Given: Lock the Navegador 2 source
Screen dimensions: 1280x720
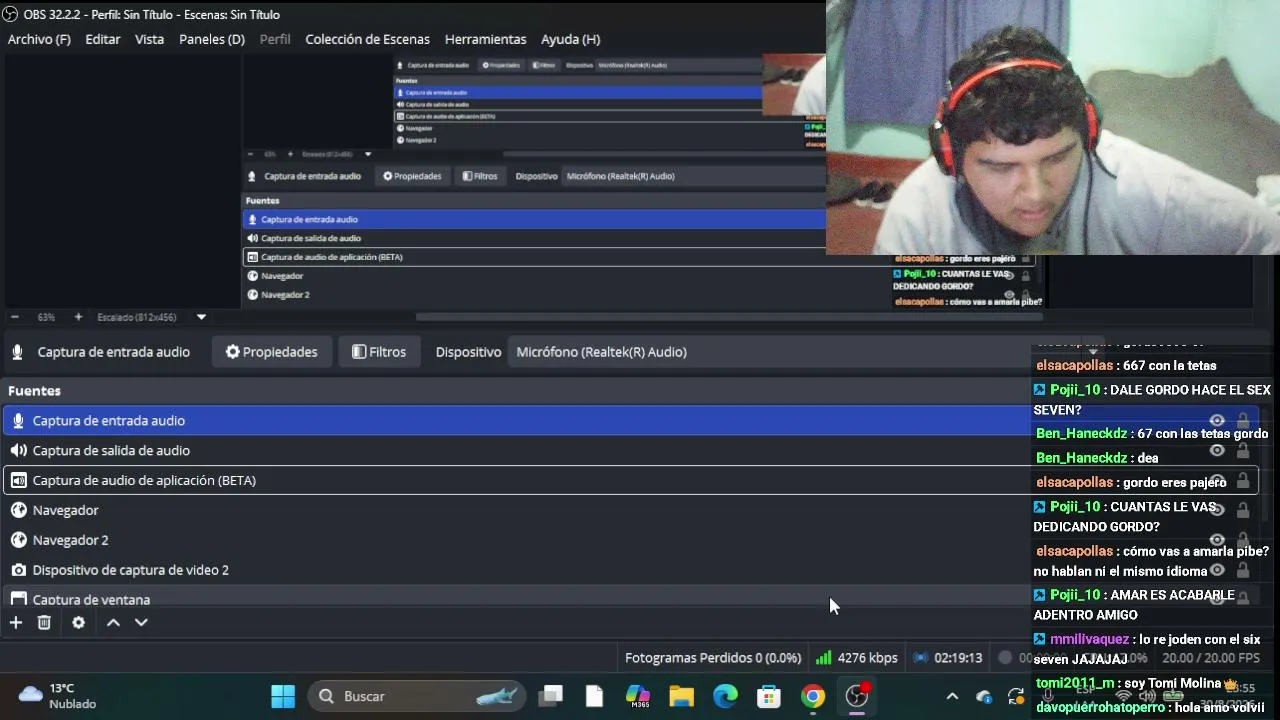Looking at the screenshot, I should point(1243,540).
